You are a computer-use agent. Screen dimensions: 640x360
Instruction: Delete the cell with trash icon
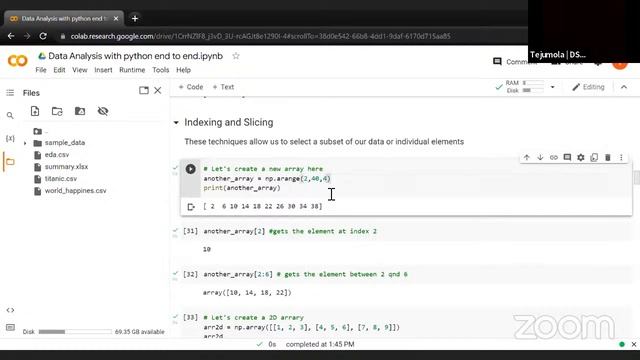tap(607, 157)
